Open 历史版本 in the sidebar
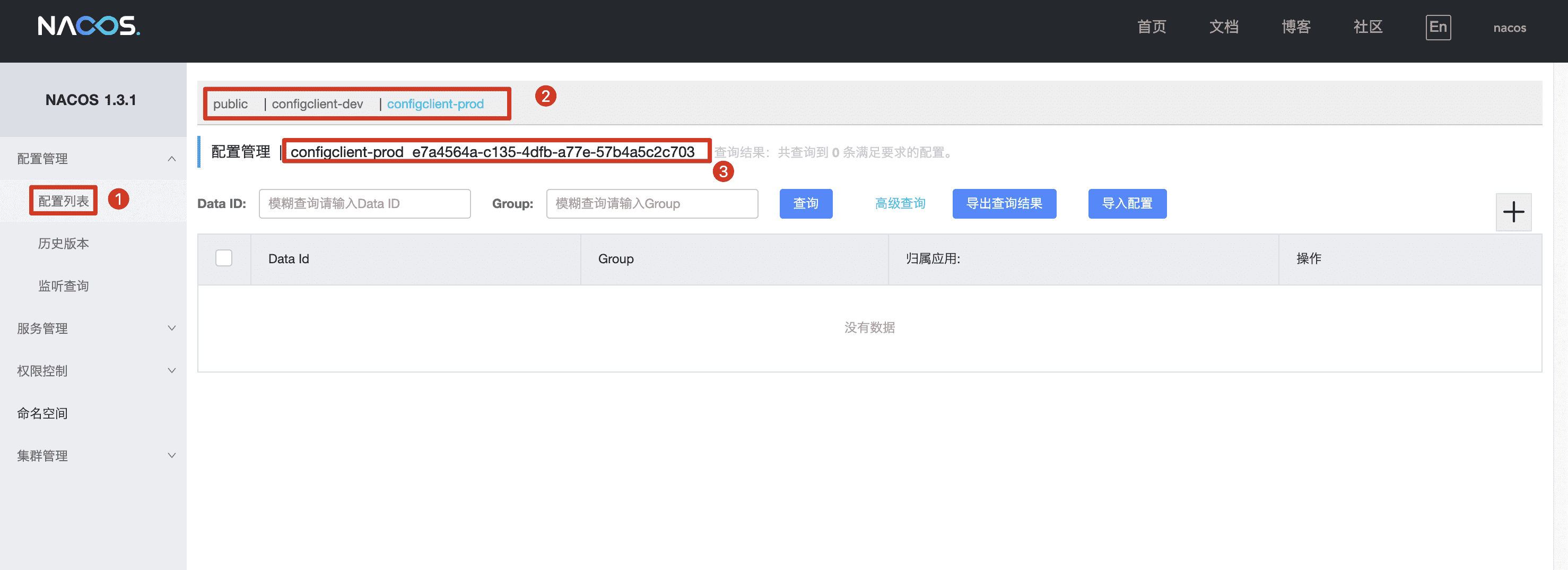Image resolution: width=1568 pixels, height=570 pixels. coord(63,244)
